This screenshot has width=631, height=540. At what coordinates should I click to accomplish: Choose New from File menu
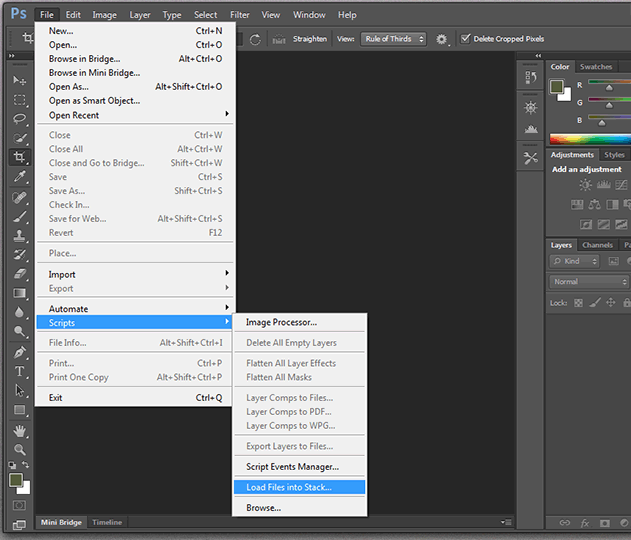click(x=135, y=31)
